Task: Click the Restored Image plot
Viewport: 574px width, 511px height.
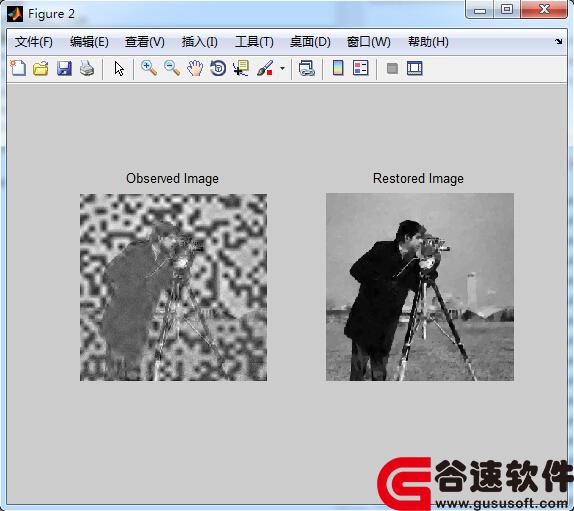Action: coord(420,287)
